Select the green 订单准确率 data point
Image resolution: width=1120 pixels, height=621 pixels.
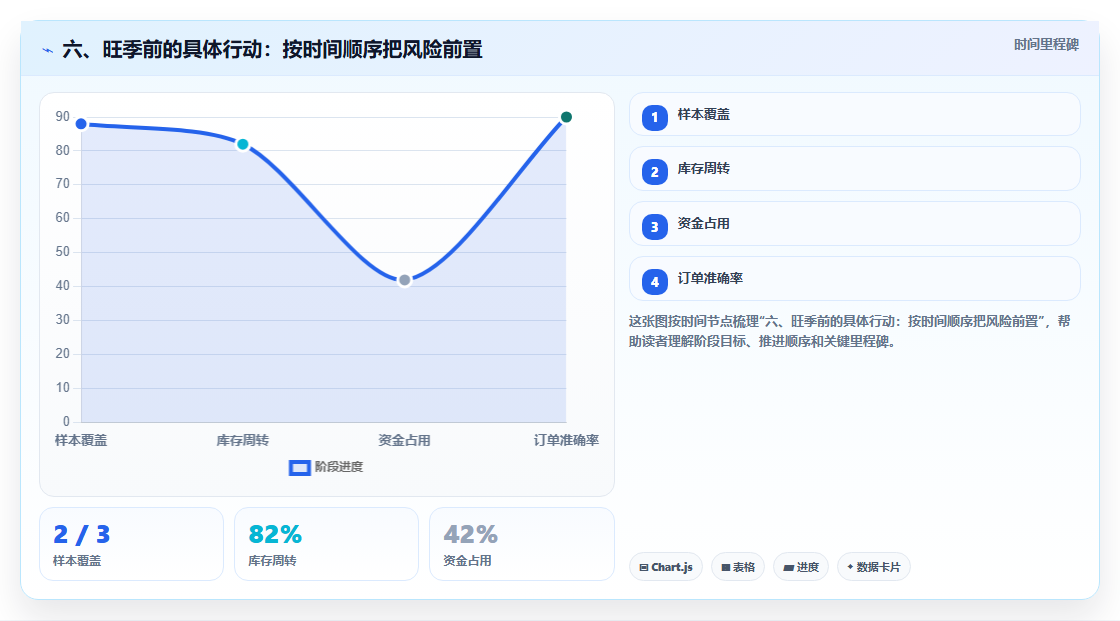point(566,117)
